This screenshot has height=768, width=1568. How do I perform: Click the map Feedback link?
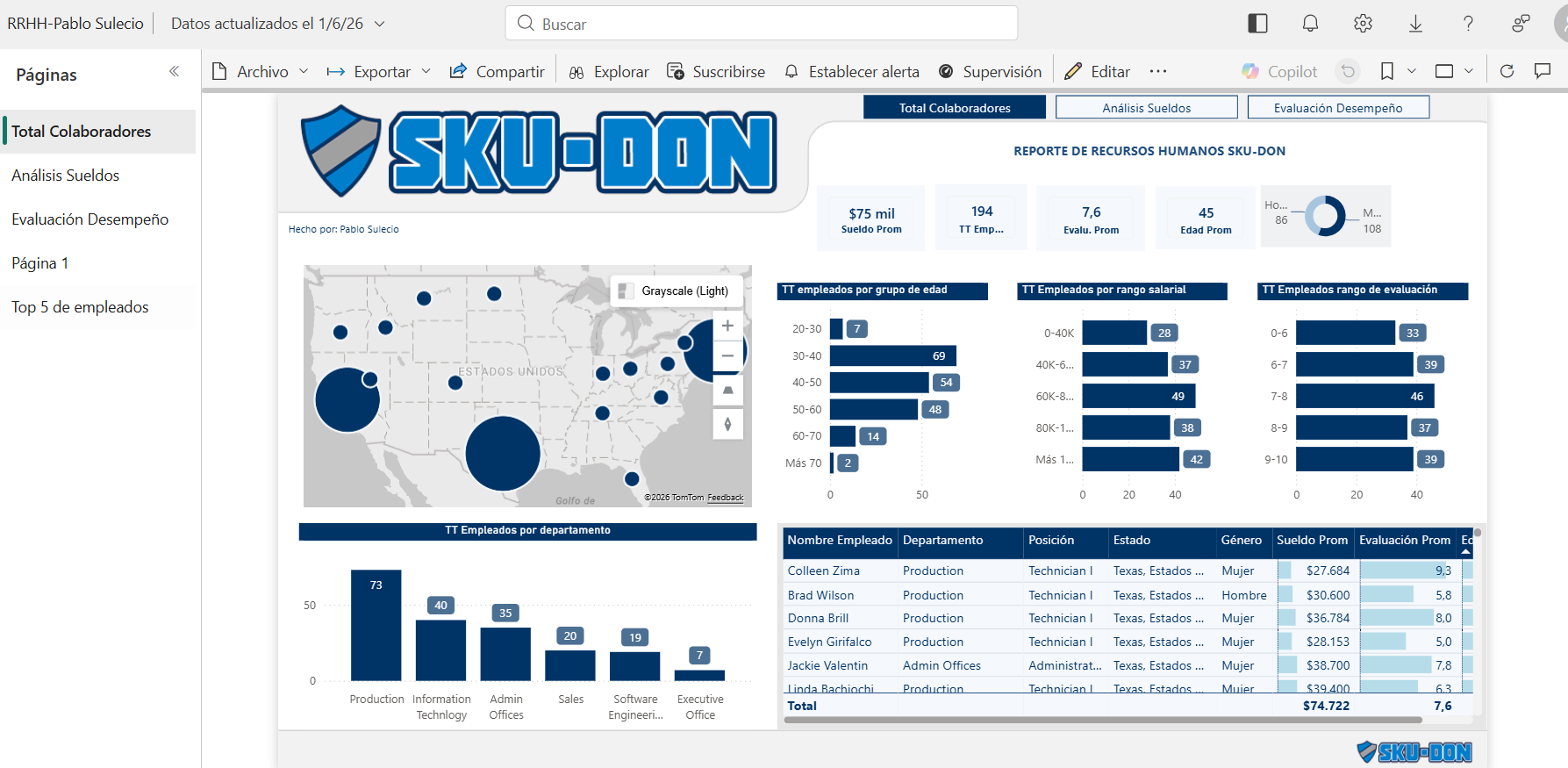(x=725, y=498)
